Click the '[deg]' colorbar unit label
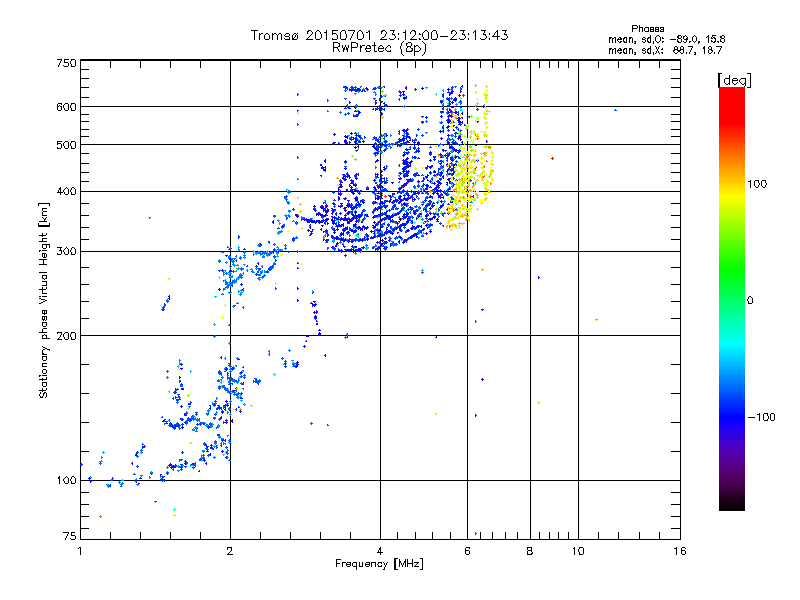Image resolution: width=800 pixels, height=600 pixels. click(x=734, y=80)
